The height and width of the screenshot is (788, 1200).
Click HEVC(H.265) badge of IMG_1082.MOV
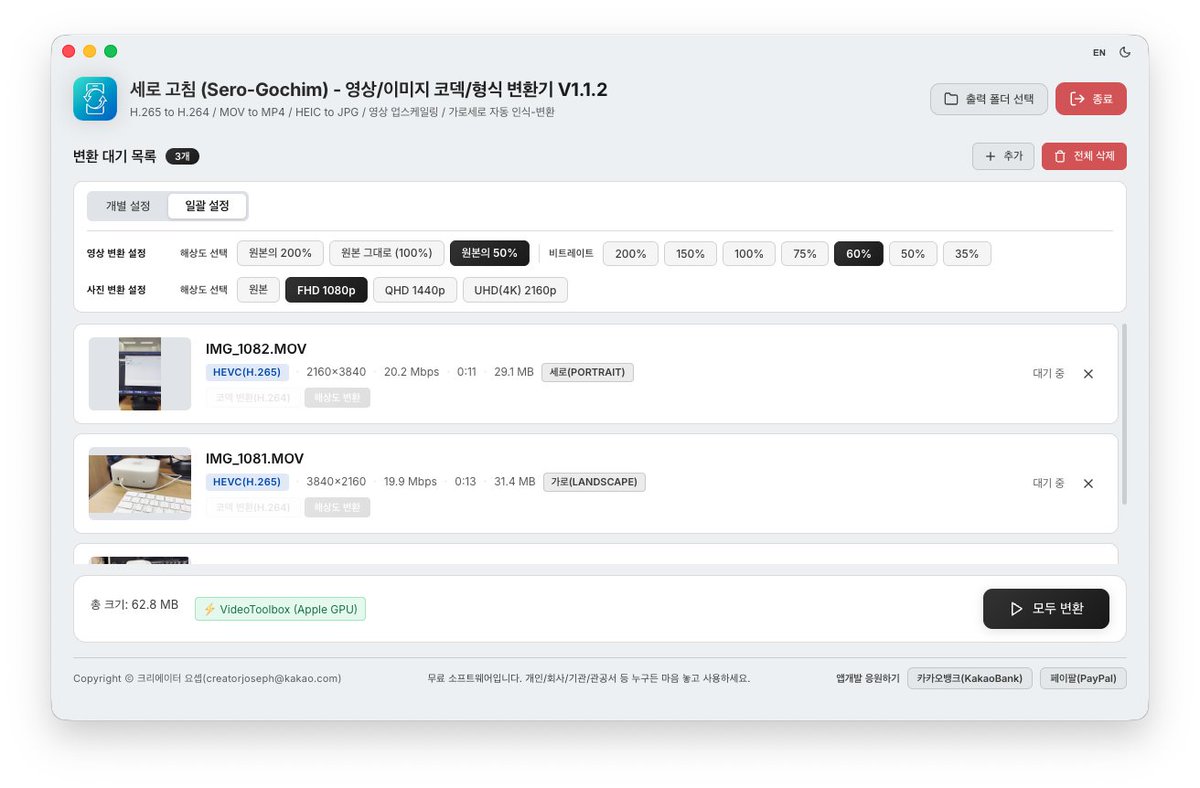[247, 372]
